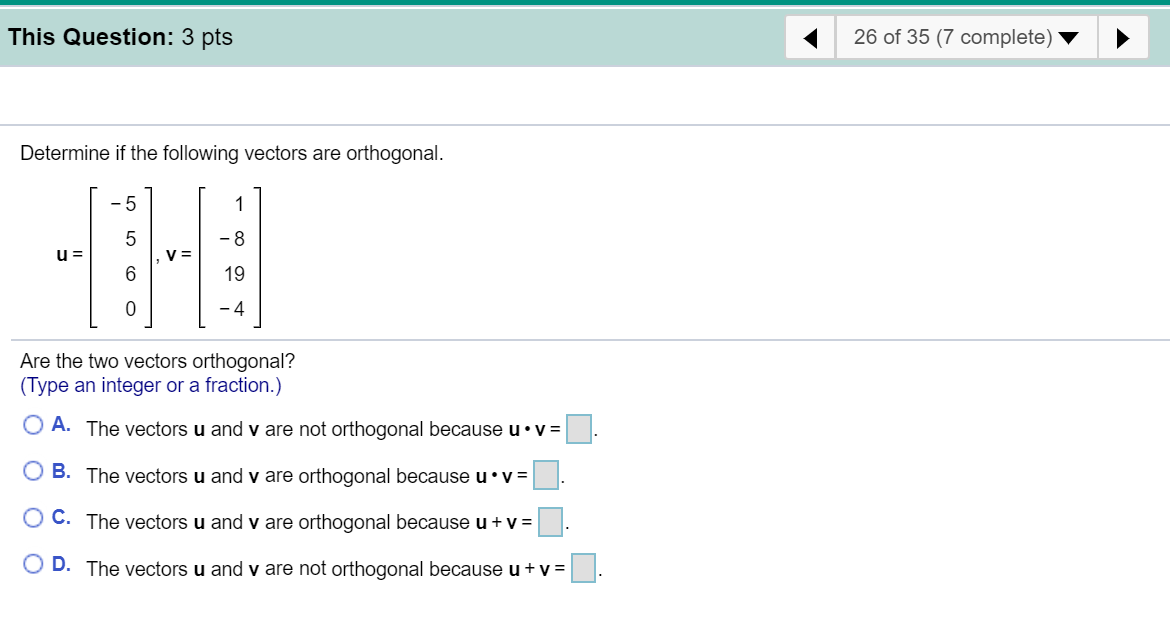Viewport: 1170px width, 621px height.
Task: Click the answer box for option B
Action: point(546,476)
